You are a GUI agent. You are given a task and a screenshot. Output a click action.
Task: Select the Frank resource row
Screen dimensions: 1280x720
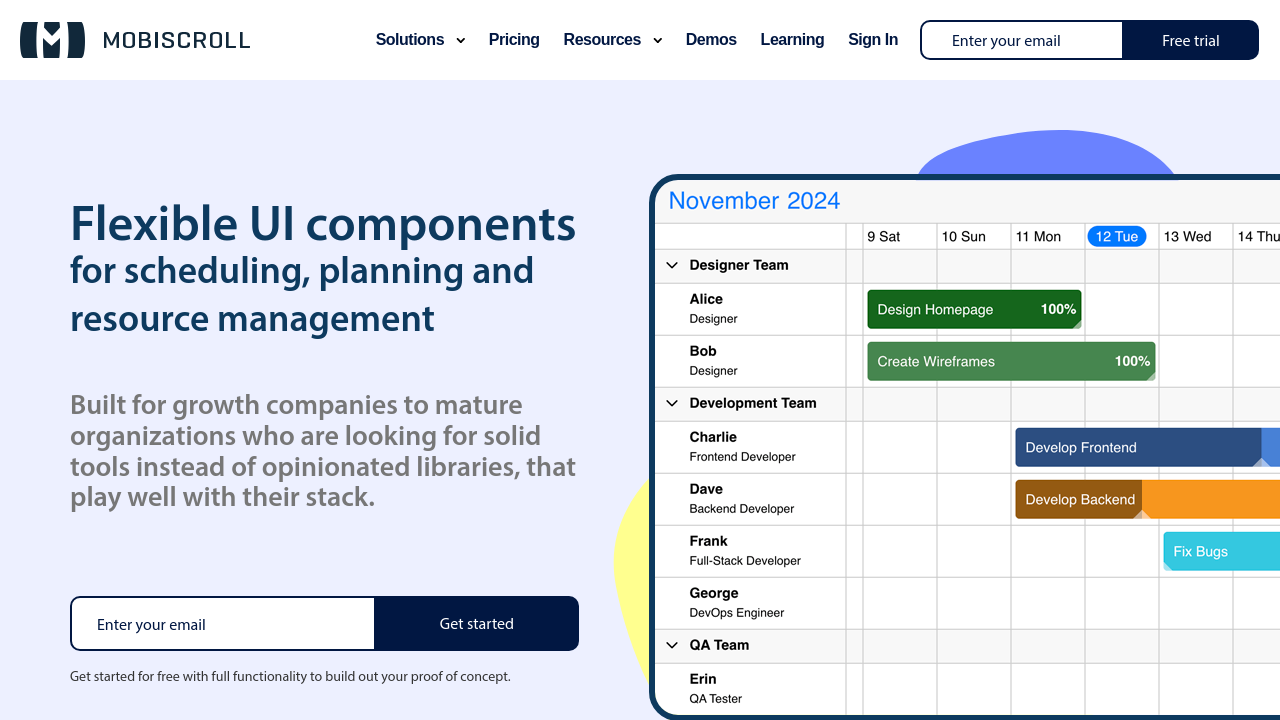pos(751,551)
